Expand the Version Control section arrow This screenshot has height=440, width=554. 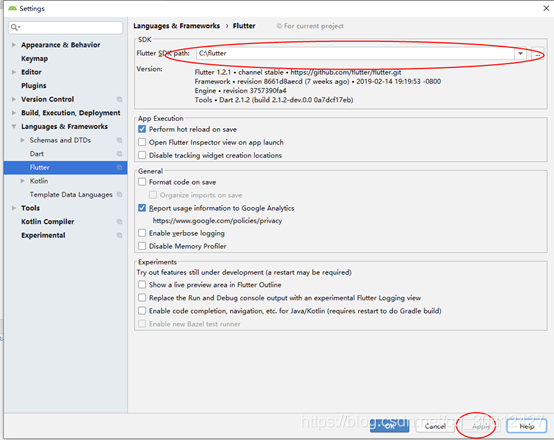14,99
